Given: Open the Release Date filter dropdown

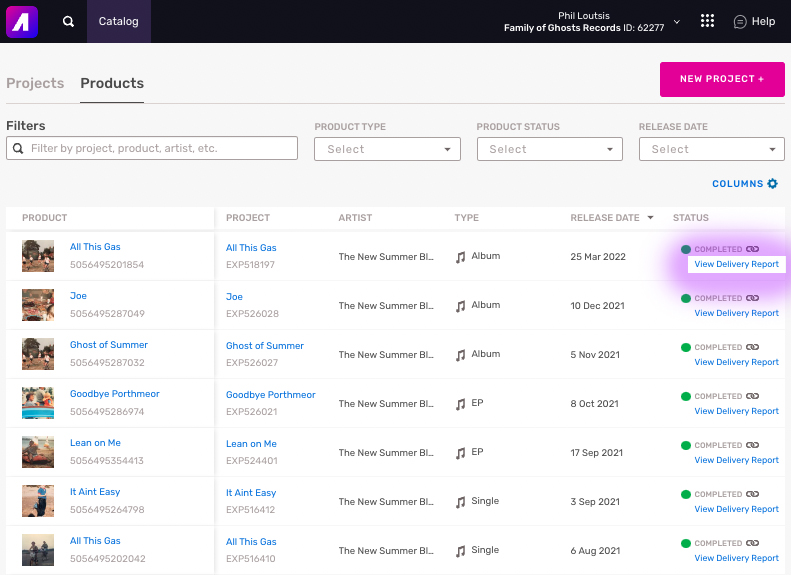Looking at the screenshot, I should coord(711,149).
